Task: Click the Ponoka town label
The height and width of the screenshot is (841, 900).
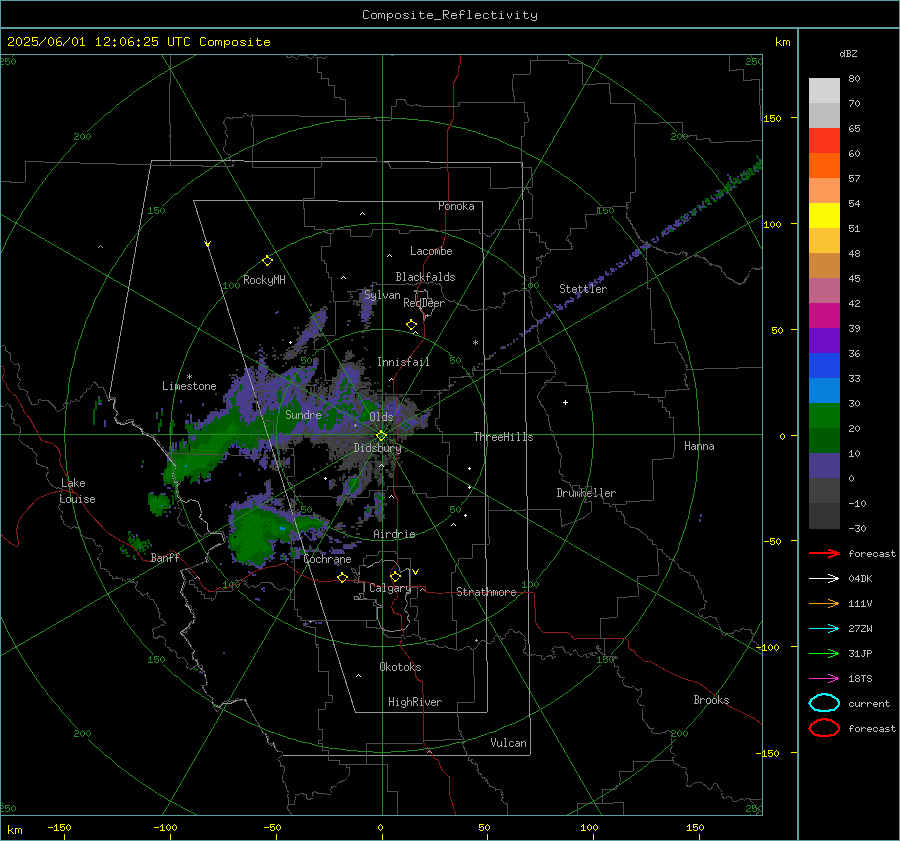Action: (x=456, y=206)
